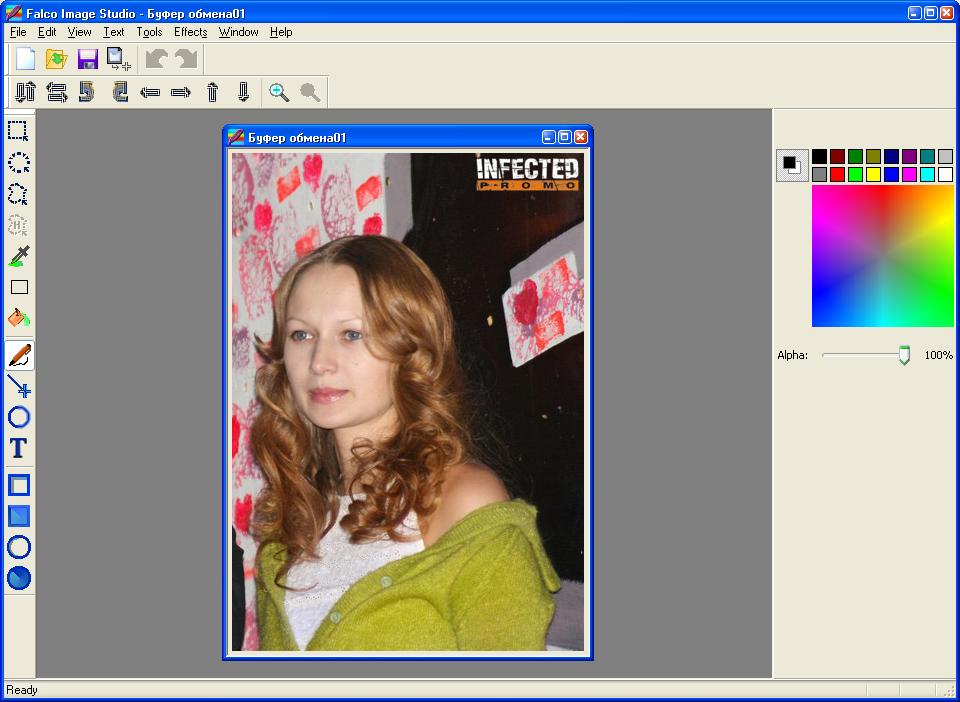Select the filled rectangle shape tool
Viewport: 960px width, 702px height.
pyautogui.click(x=18, y=516)
